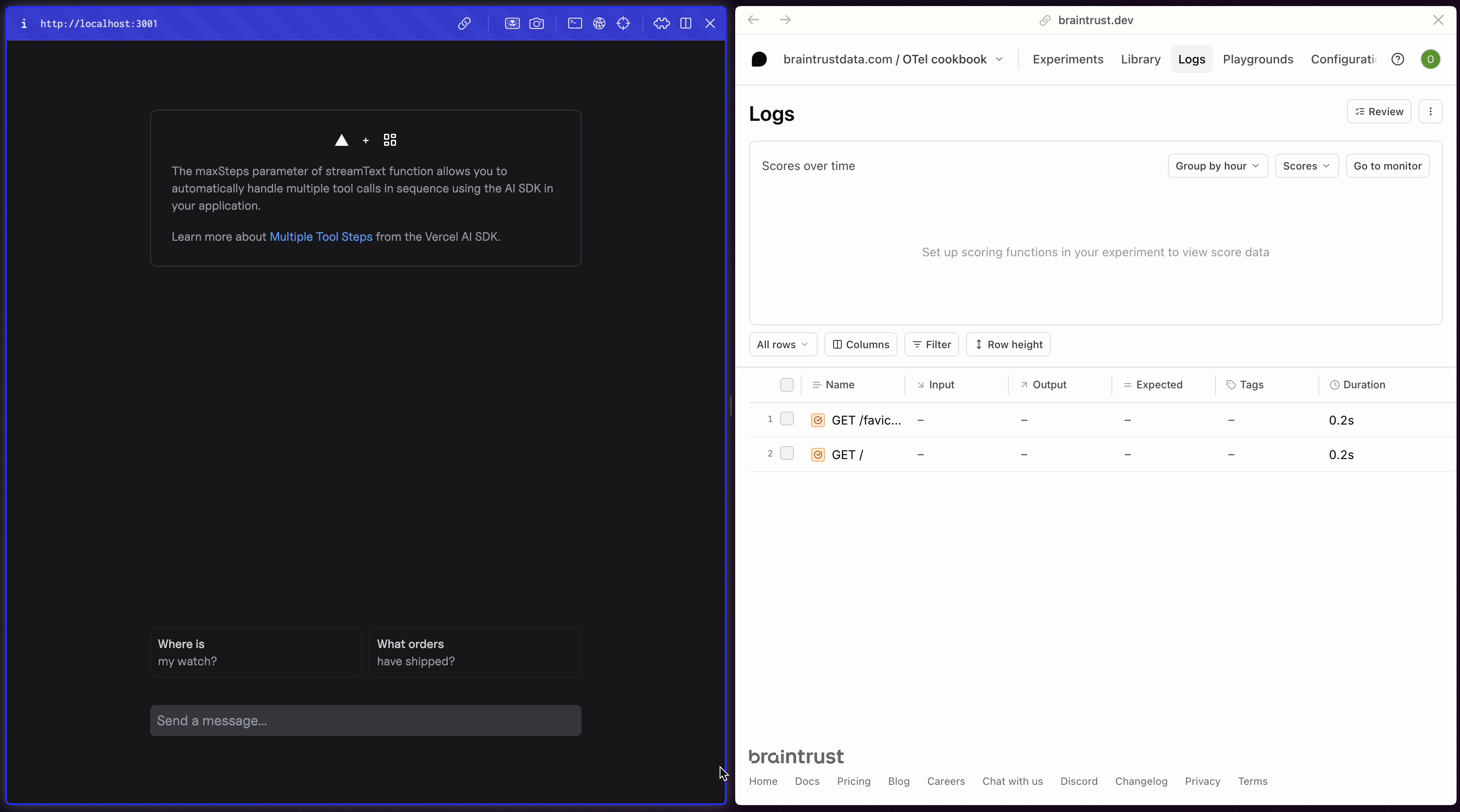Click the copy link icon in the toolbar

pyautogui.click(x=464, y=24)
